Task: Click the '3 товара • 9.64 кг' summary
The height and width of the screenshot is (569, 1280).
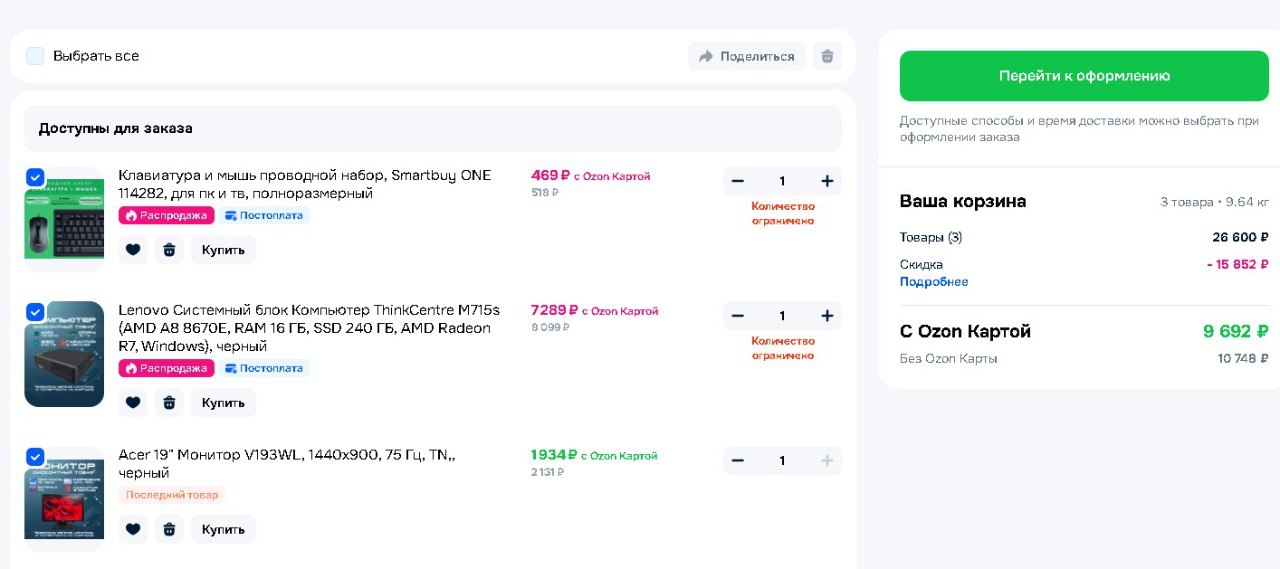Action: [x=1214, y=202]
